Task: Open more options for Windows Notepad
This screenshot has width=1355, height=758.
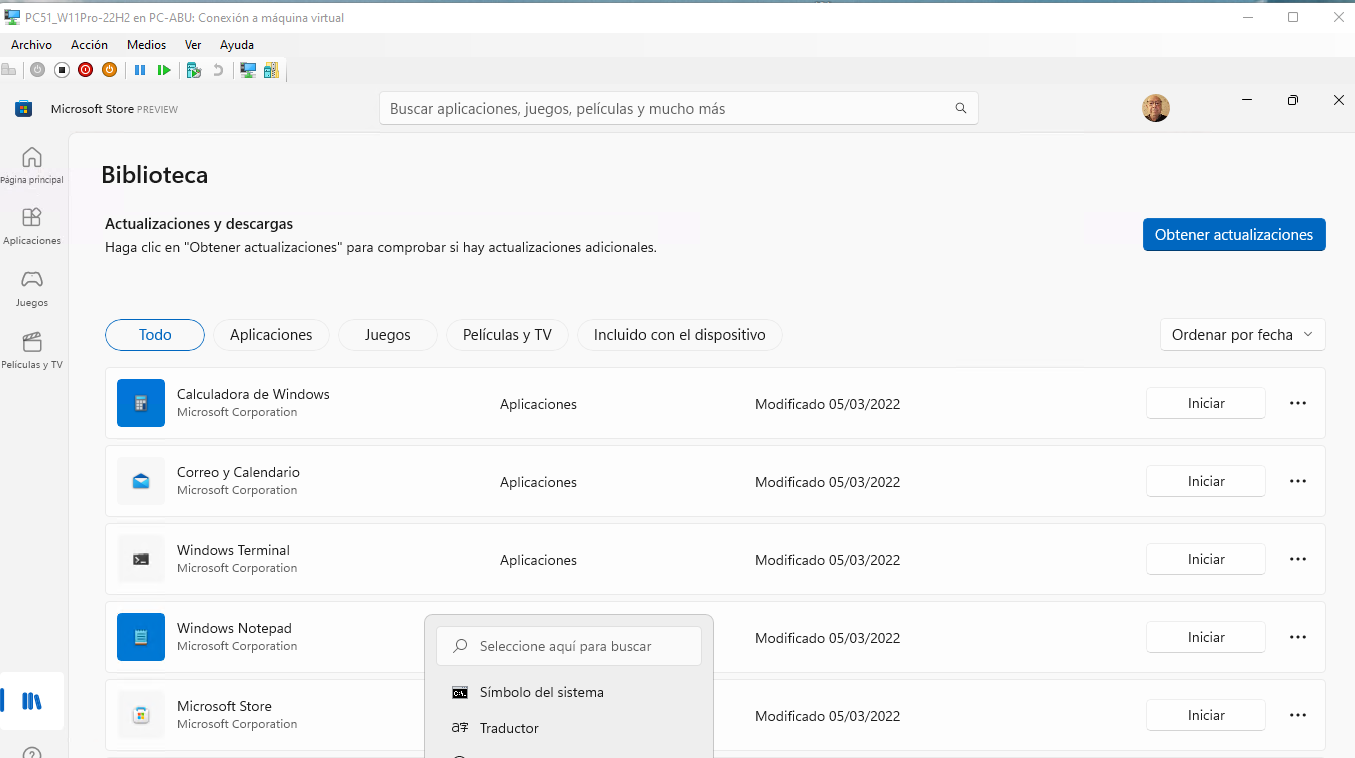Action: click(1298, 637)
